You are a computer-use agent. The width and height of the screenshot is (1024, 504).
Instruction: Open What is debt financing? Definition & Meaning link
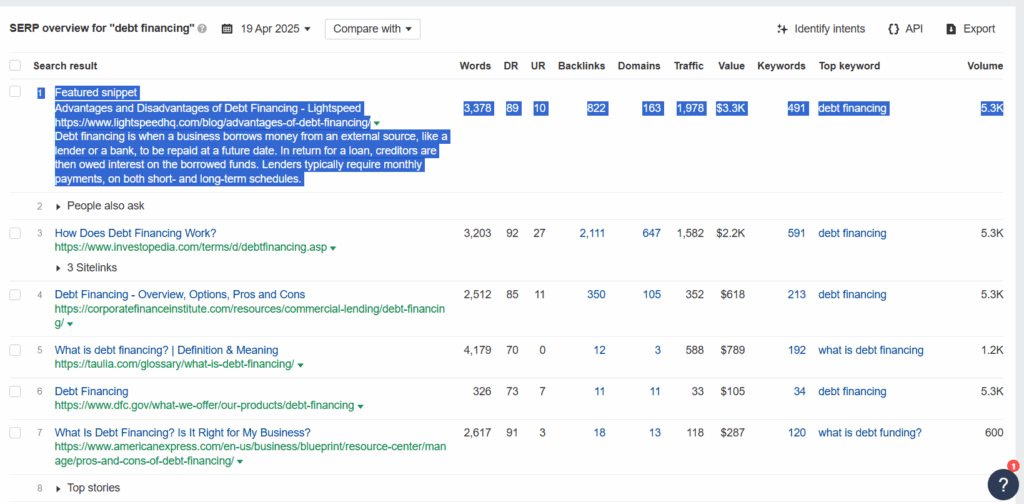(x=167, y=350)
